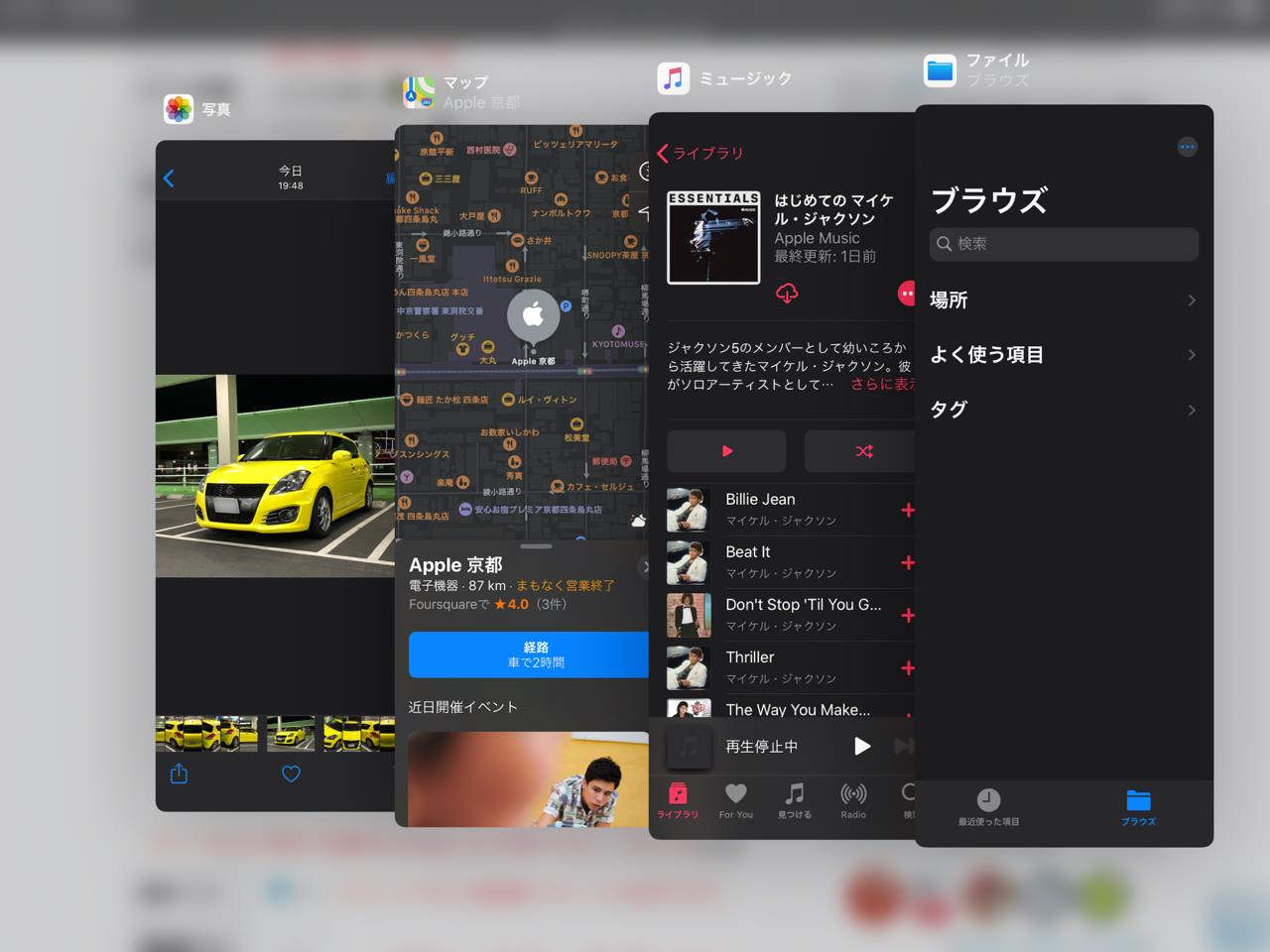The image size is (1270, 952).
Task: Tap the thumbnail beside Don't Stop 'Til You G...
Action: tap(688, 615)
